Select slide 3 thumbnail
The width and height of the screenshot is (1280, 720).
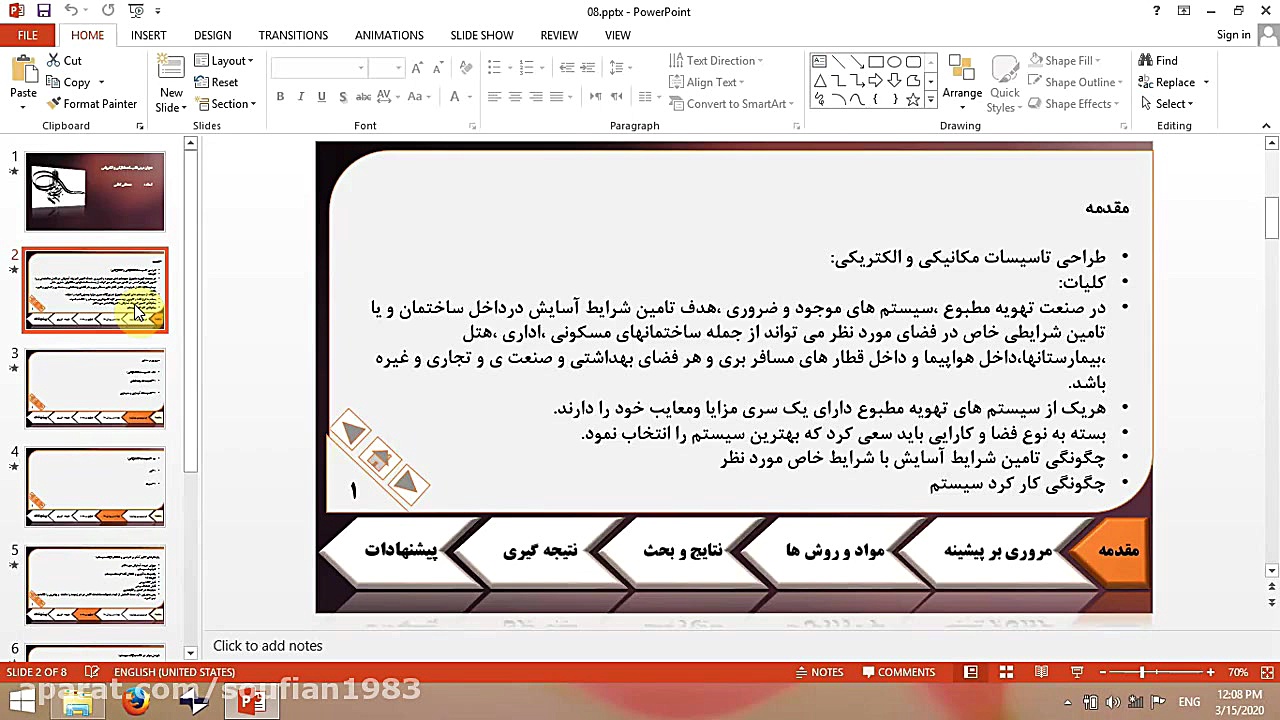95,389
